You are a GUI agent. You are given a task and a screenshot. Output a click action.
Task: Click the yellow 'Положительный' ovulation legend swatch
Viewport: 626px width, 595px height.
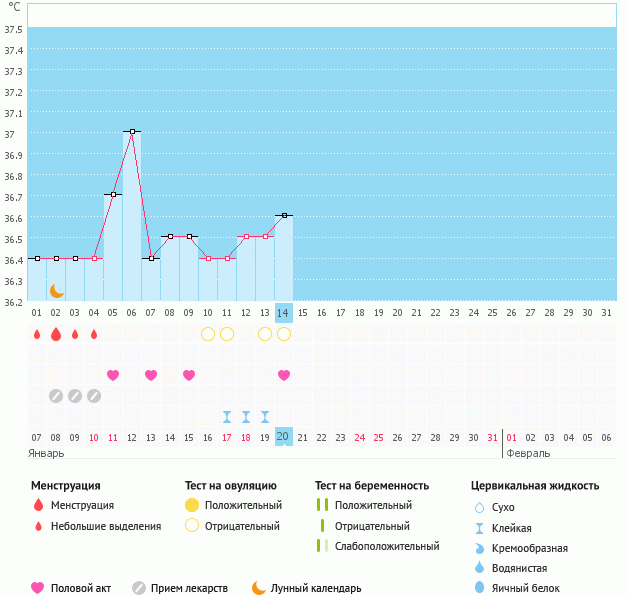(x=192, y=505)
